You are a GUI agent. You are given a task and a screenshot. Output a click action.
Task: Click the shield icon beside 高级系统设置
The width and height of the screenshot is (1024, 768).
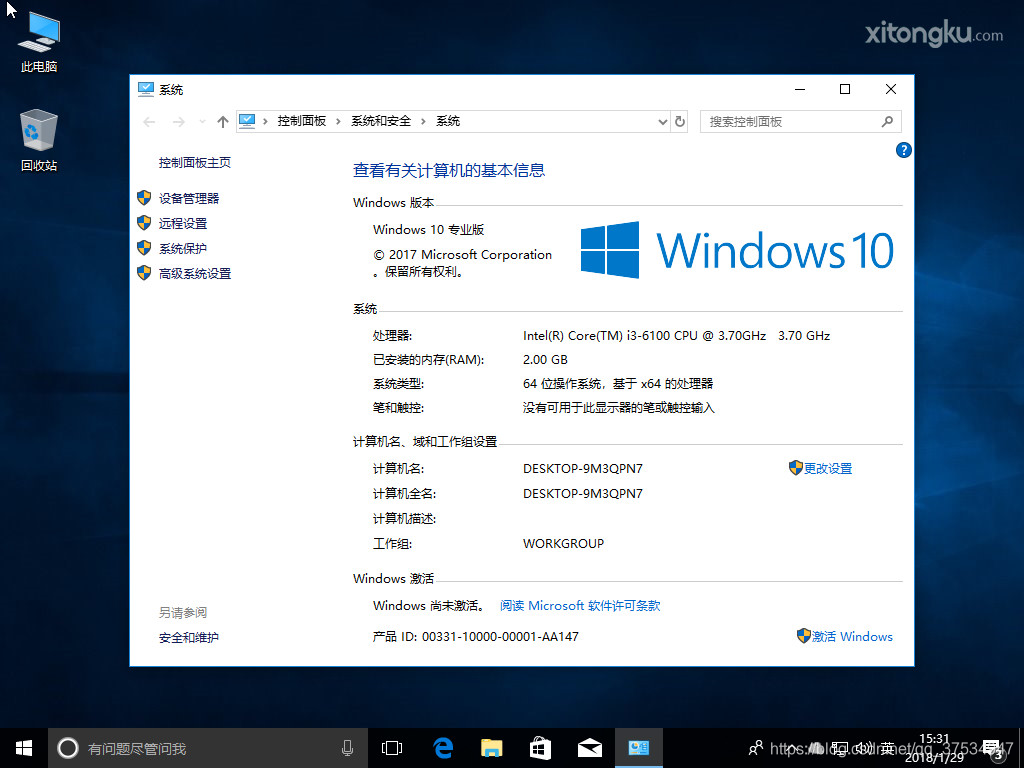[144, 273]
